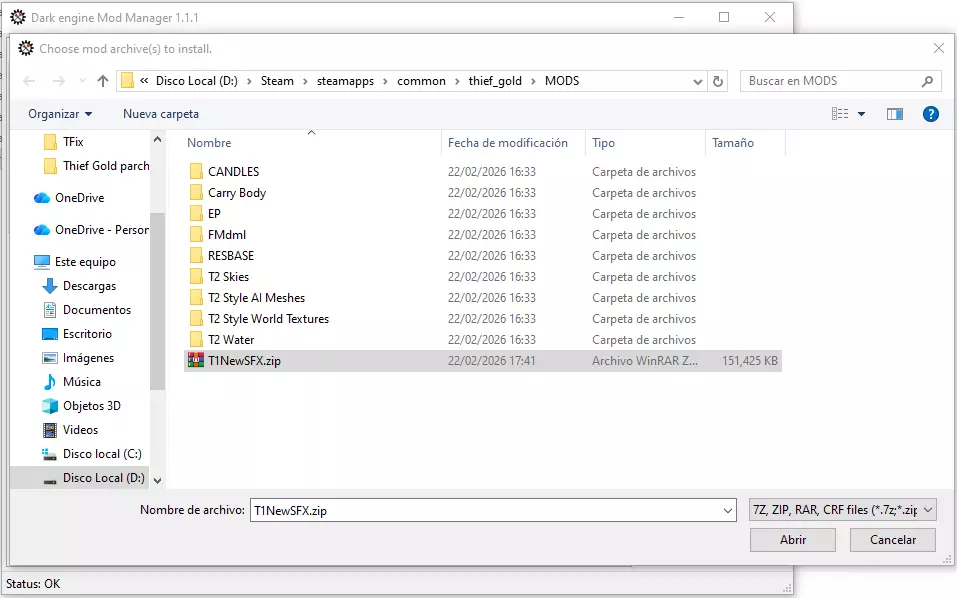This screenshot has height=598, width=957.
Task: Create a Nueva carpeta
Action: click(x=161, y=114)
